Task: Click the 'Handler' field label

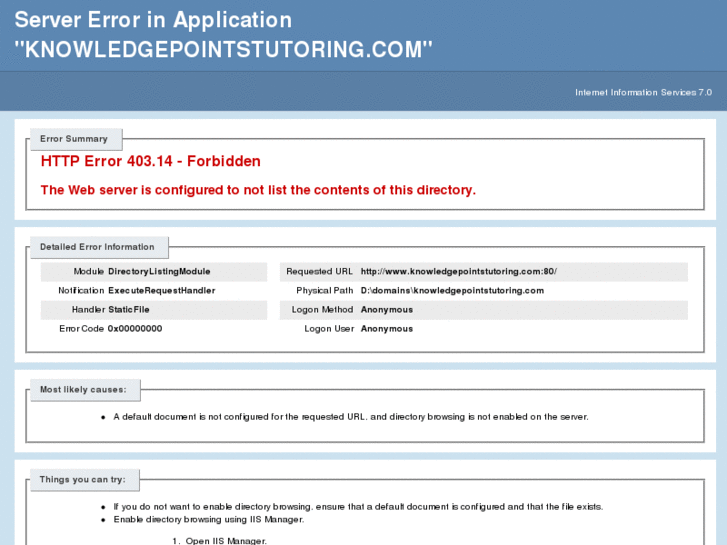Action: (x=88, y=309)
